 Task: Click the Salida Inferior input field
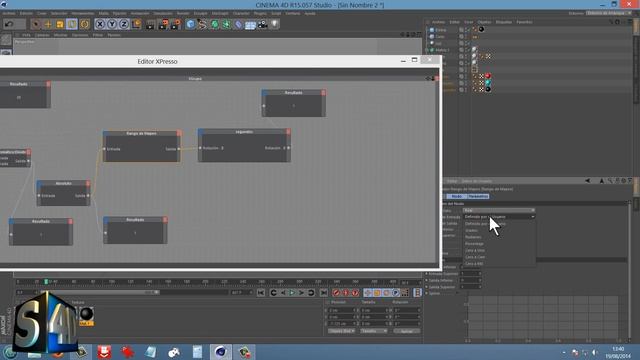point(471,280)
